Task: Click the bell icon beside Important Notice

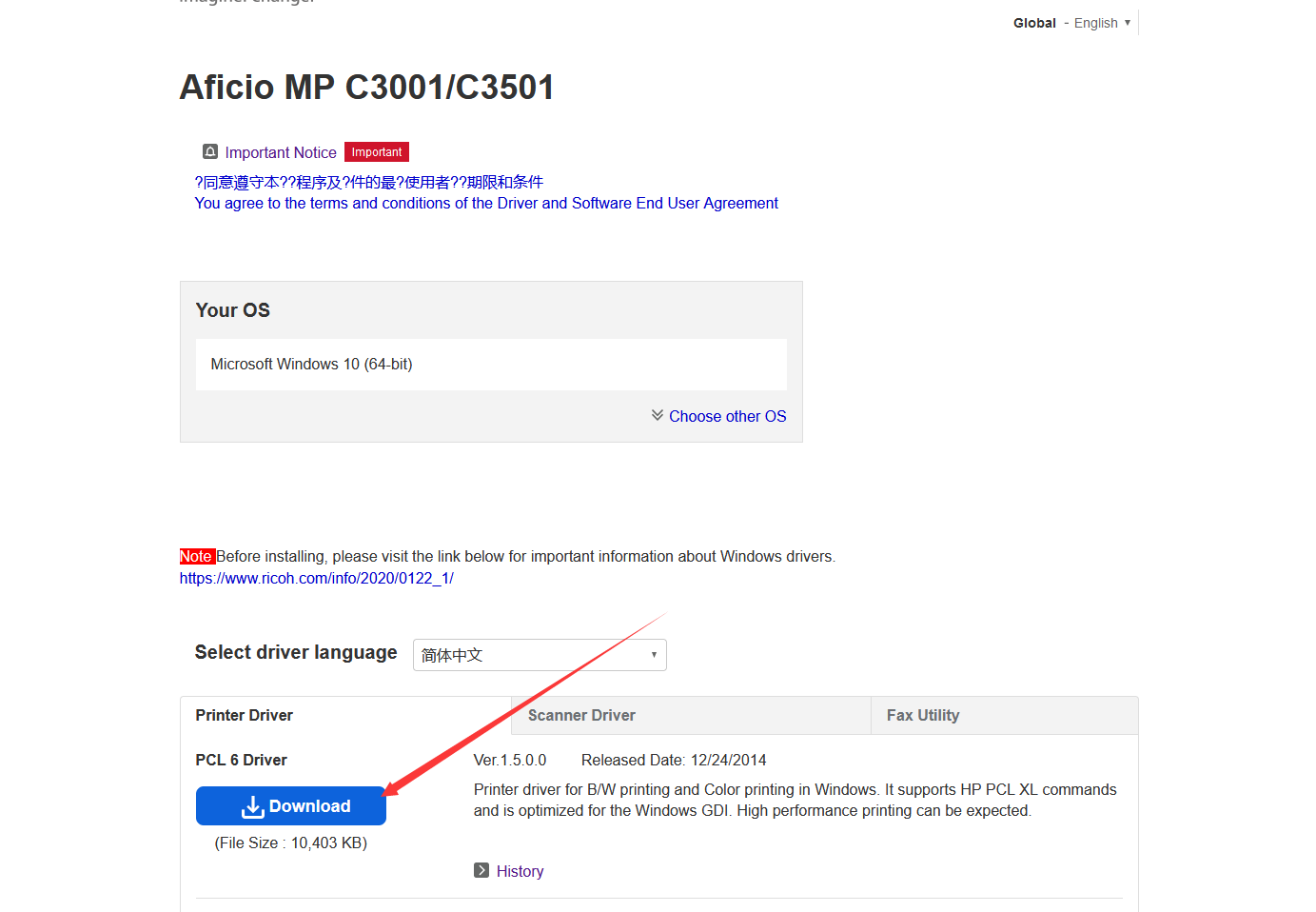Action: coord(210,151)
